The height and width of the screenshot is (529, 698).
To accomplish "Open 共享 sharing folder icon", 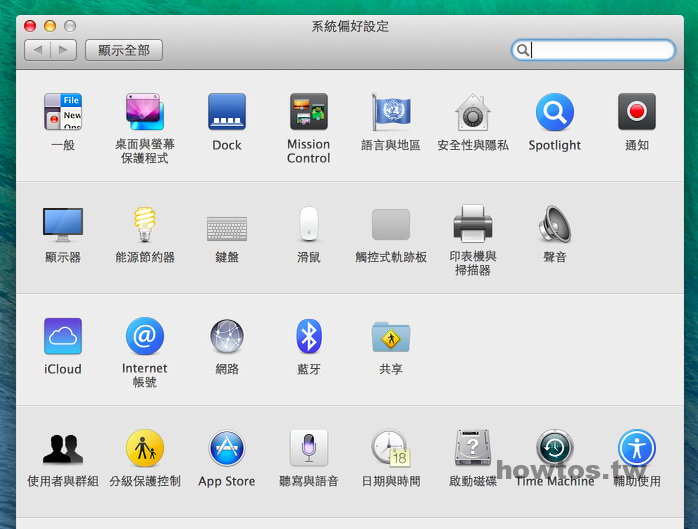I will [390, 337].
